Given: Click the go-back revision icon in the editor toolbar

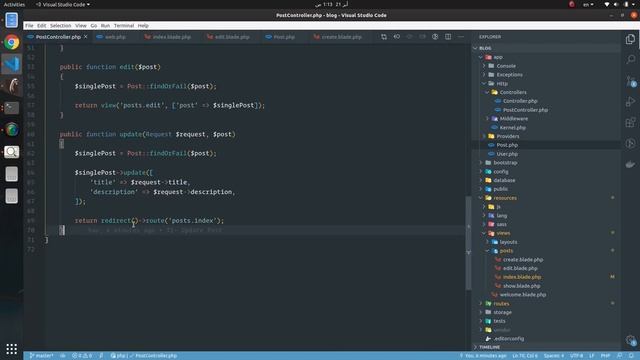Looking at the screenshot, I should point(397,37).
